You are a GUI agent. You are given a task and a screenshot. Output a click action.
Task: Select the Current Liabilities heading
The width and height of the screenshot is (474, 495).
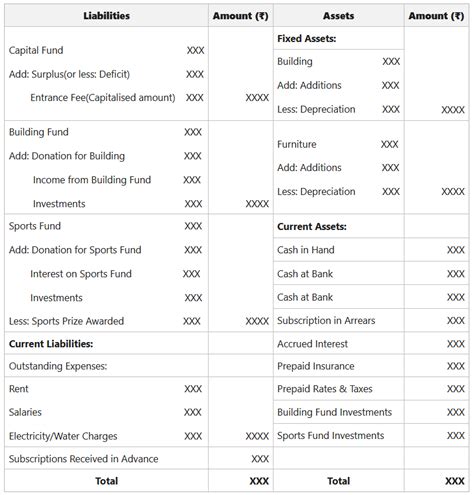coord(51,344)
